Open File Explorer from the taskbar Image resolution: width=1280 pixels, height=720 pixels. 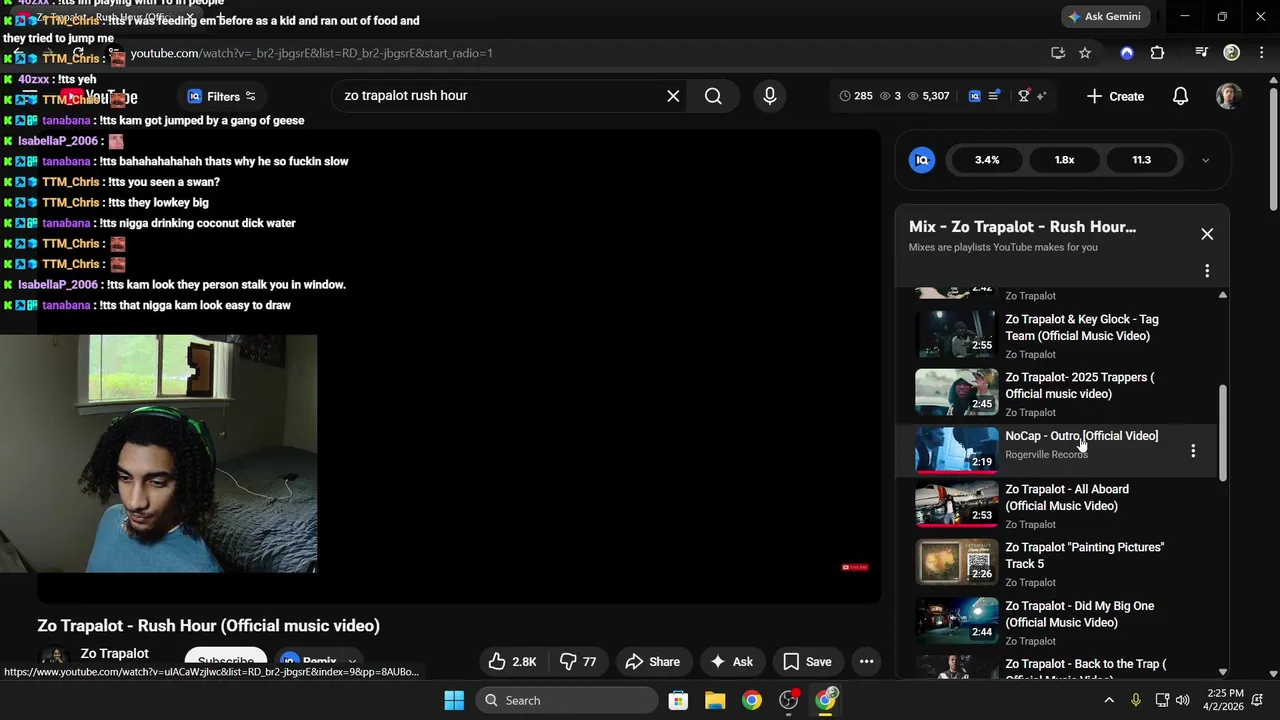click(715, 700)
